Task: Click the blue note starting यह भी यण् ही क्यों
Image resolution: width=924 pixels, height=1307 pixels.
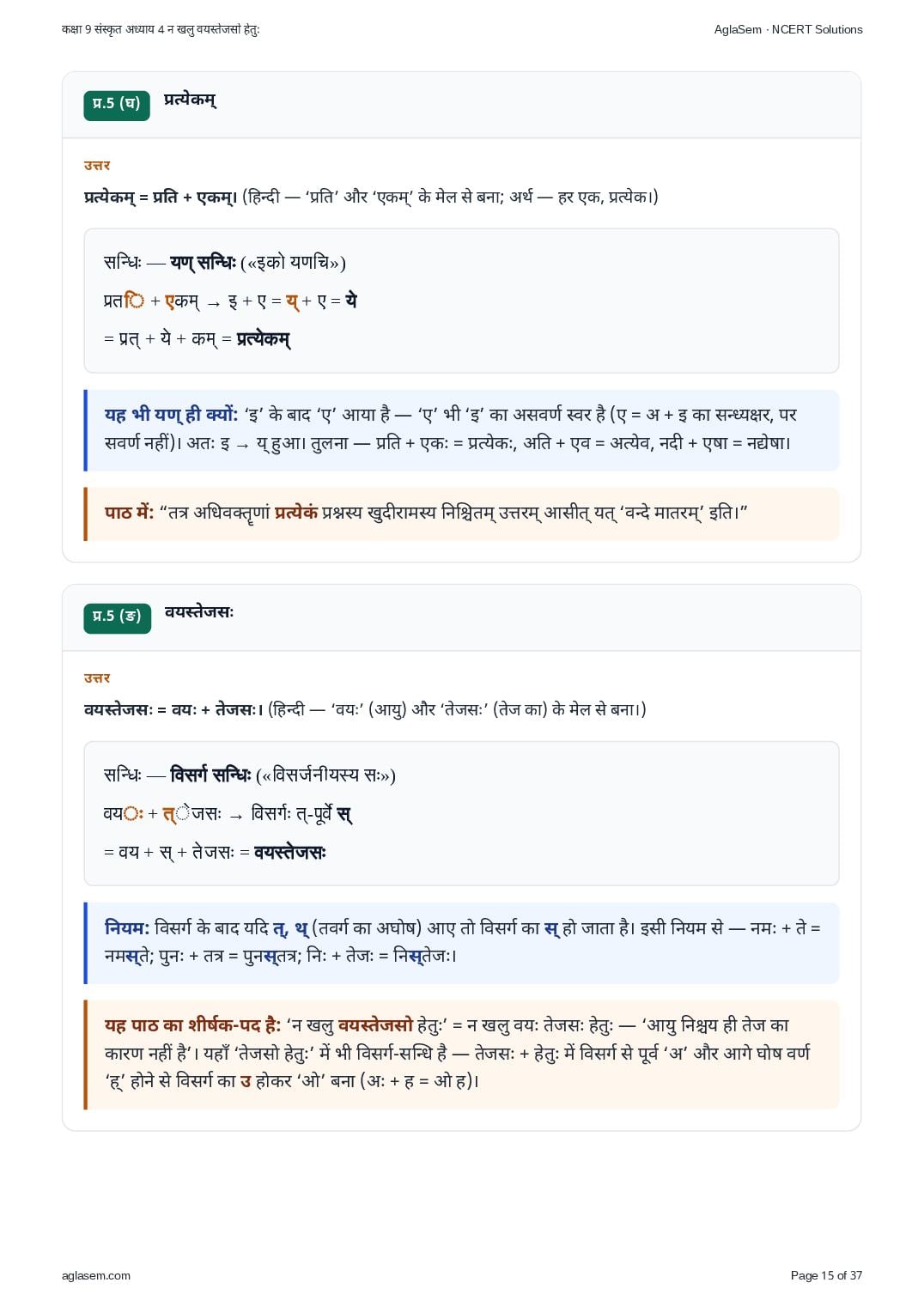Action: coord(463,429)
